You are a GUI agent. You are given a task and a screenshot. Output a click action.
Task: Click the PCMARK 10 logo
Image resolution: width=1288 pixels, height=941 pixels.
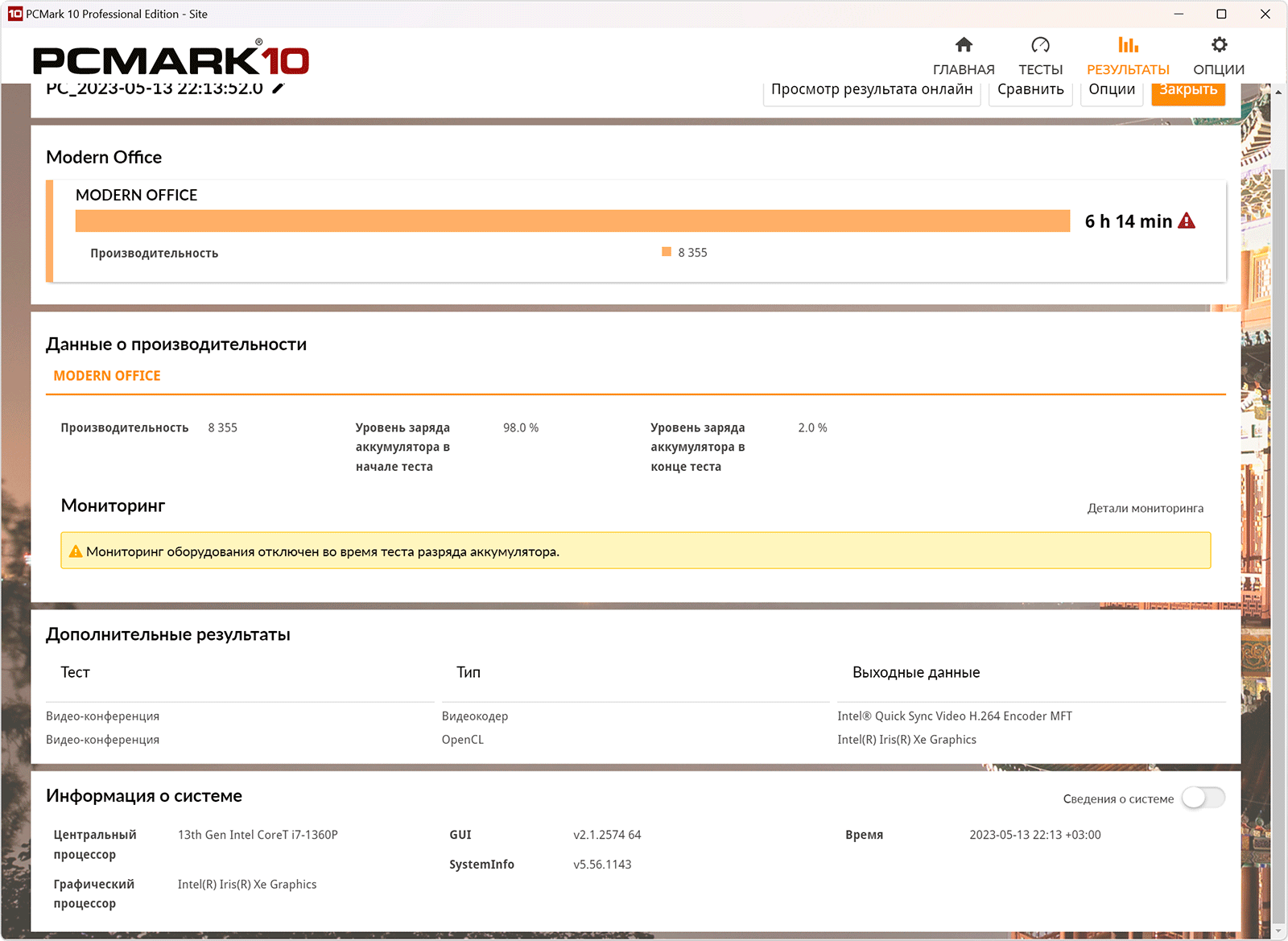click(x=171, y=60)
